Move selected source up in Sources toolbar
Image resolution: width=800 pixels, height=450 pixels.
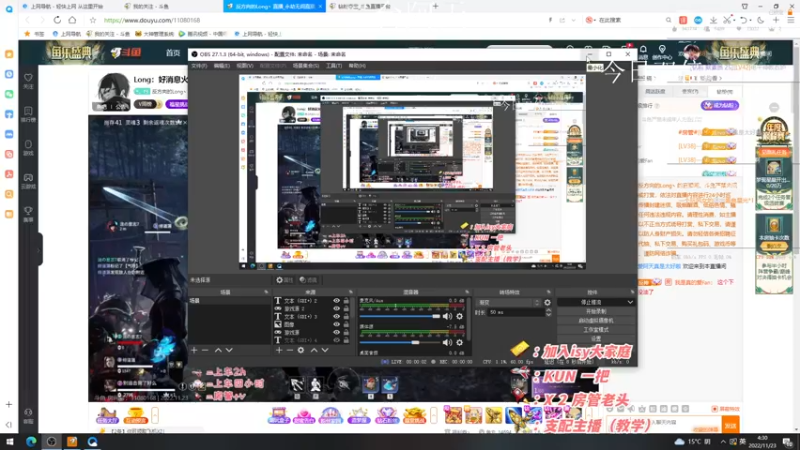[x=314, y=351]
